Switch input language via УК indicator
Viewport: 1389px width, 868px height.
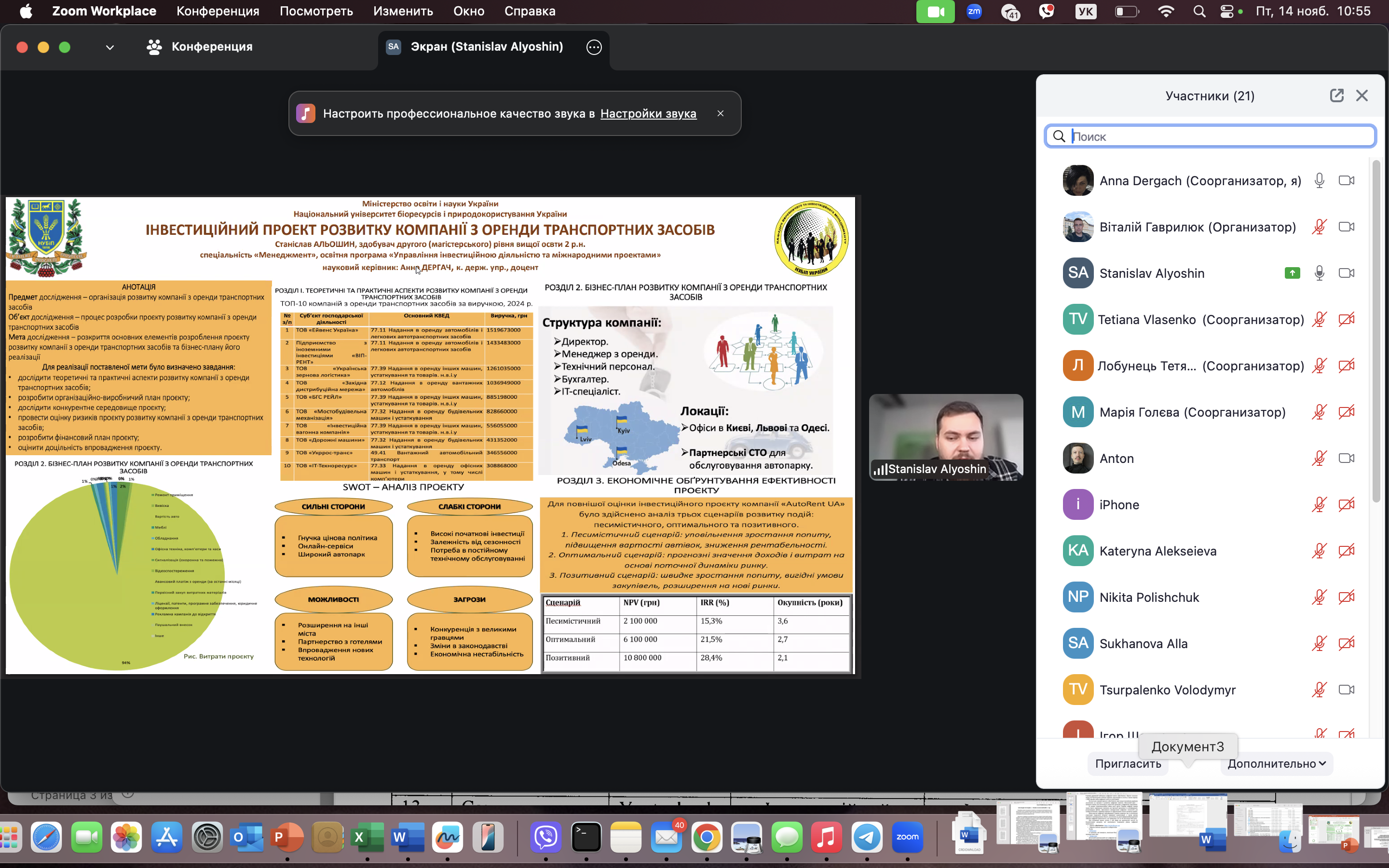[1085, 12]
